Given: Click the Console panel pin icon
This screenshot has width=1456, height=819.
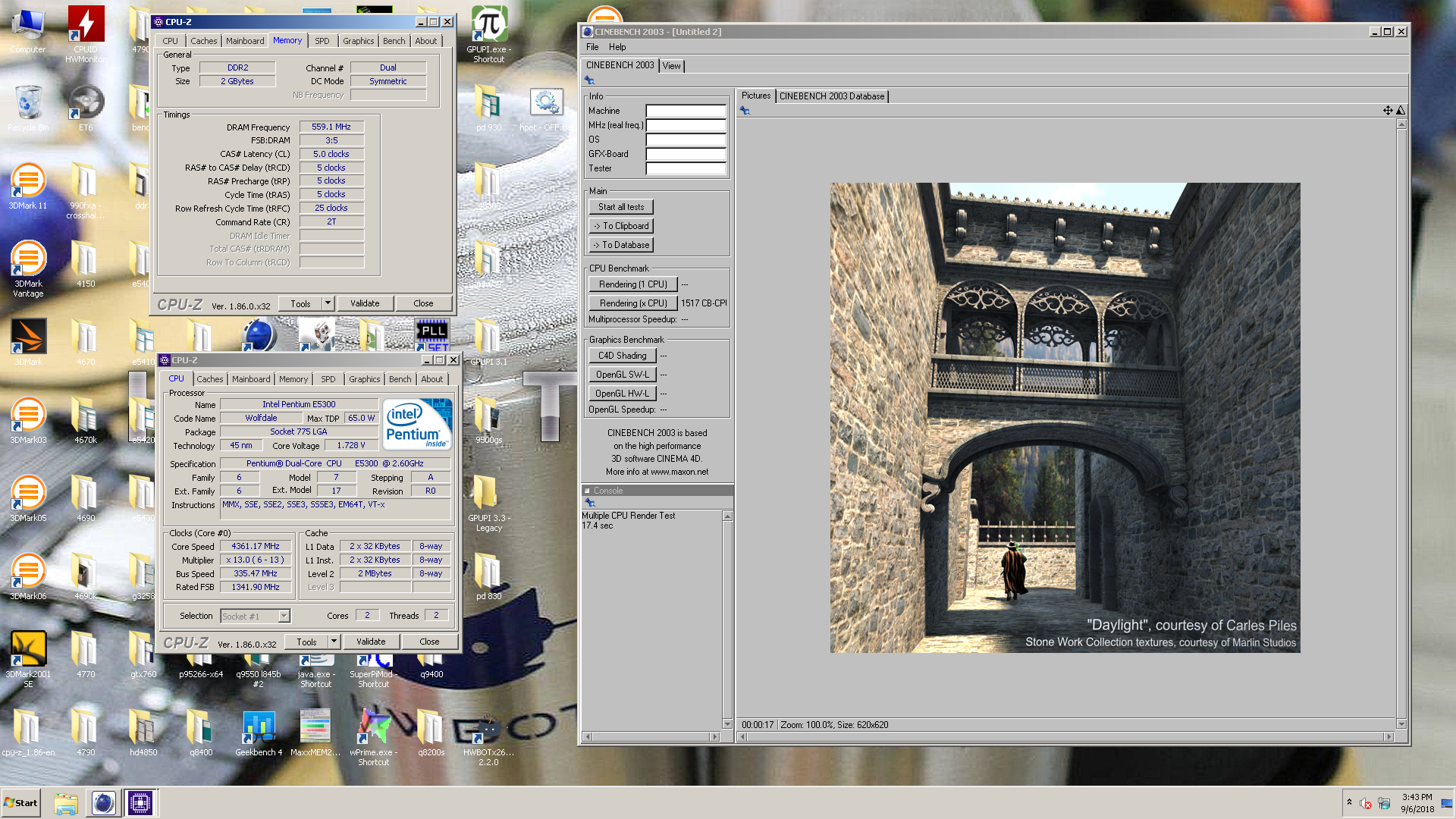Looking at the screenshot, I should (589, 502).
